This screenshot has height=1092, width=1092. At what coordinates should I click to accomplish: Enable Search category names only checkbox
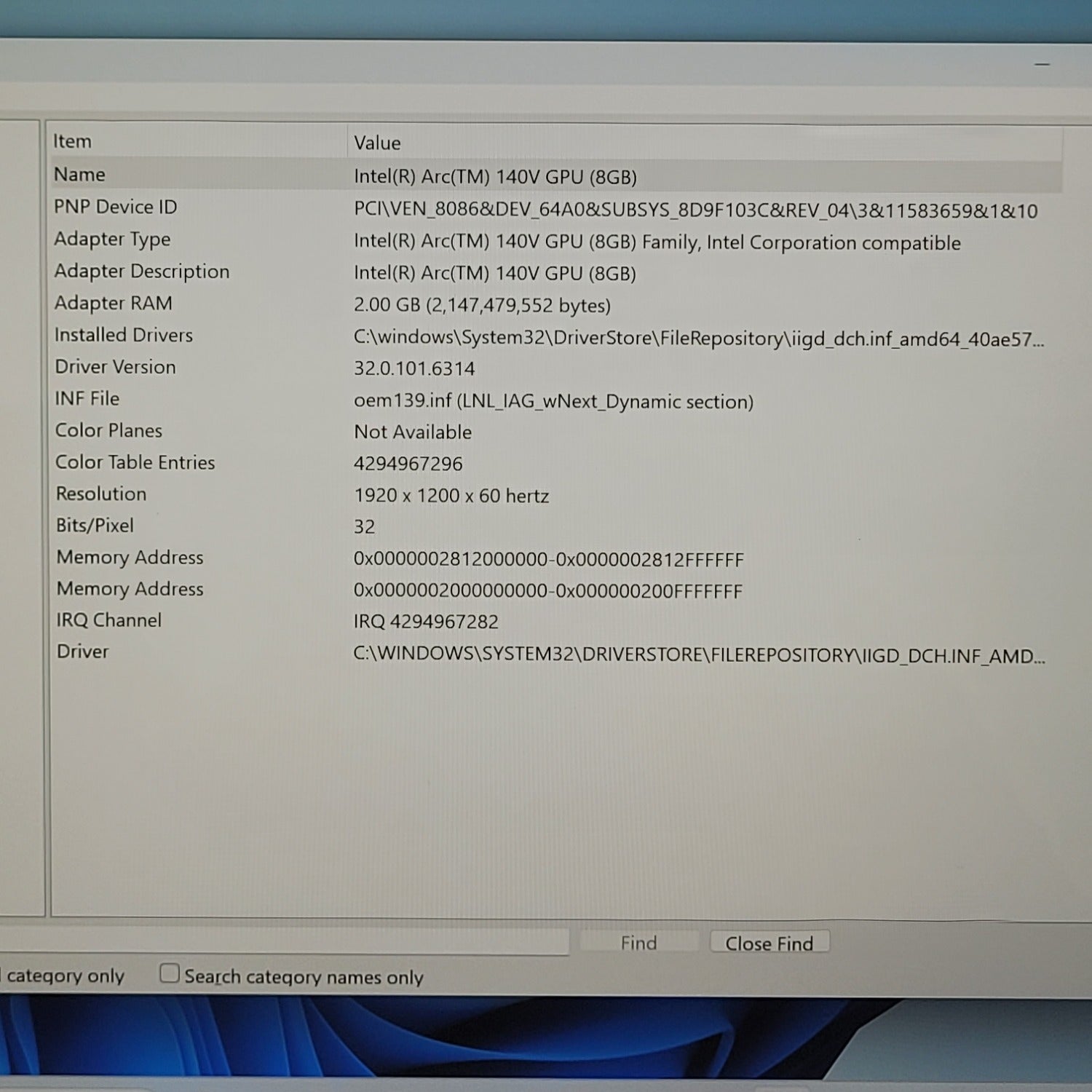[x=170, y=973]
